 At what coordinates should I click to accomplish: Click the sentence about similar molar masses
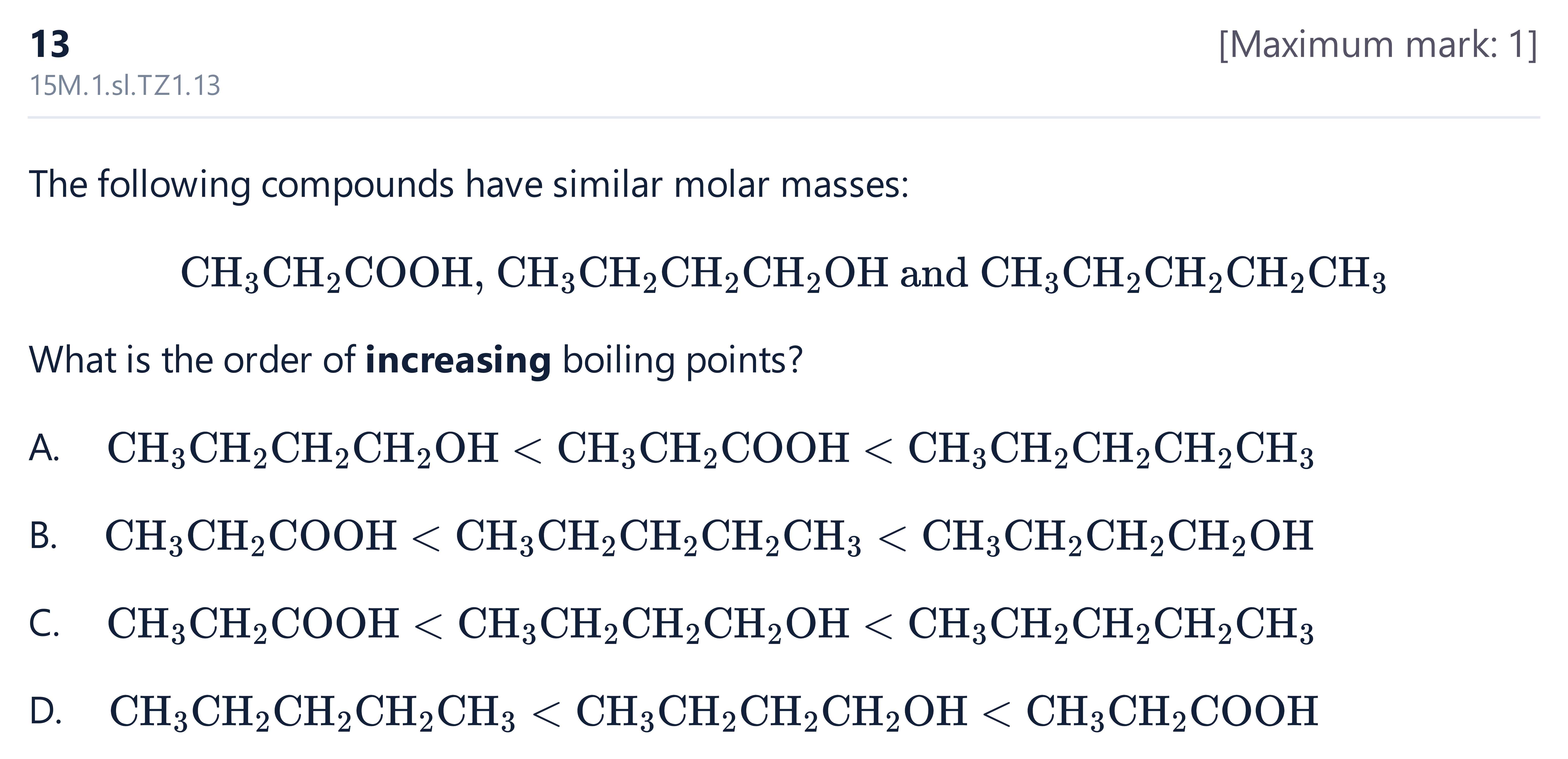[x=469, y=185]
